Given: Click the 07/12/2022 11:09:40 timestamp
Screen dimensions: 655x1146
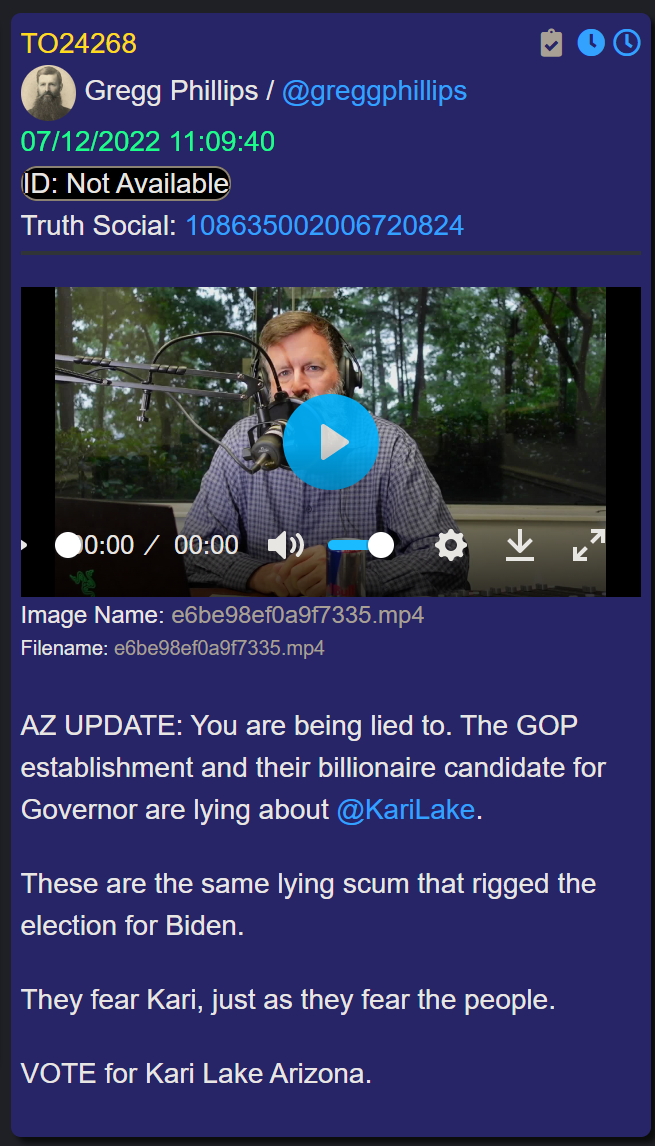Looking at the screenshot, I should click(x=148, y=141).
